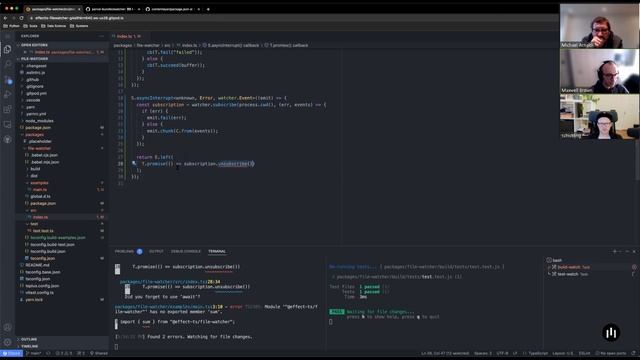Viewport: 640px width, 360px height.
Task: Switch to the Output panel tab
Action: (156, 251)
